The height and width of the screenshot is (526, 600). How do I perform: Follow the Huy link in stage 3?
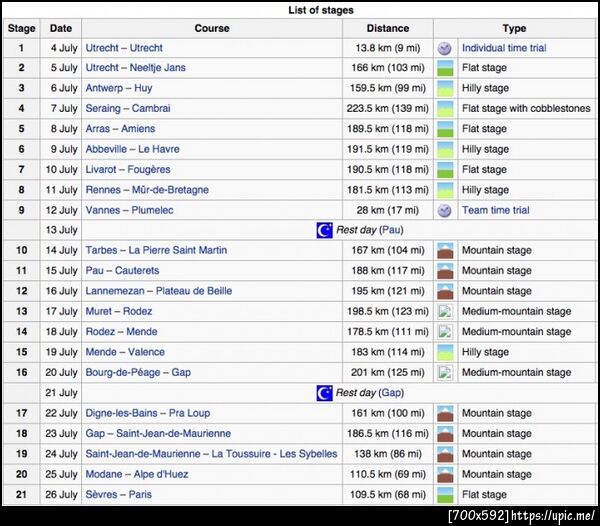click(x=143, y=88)
